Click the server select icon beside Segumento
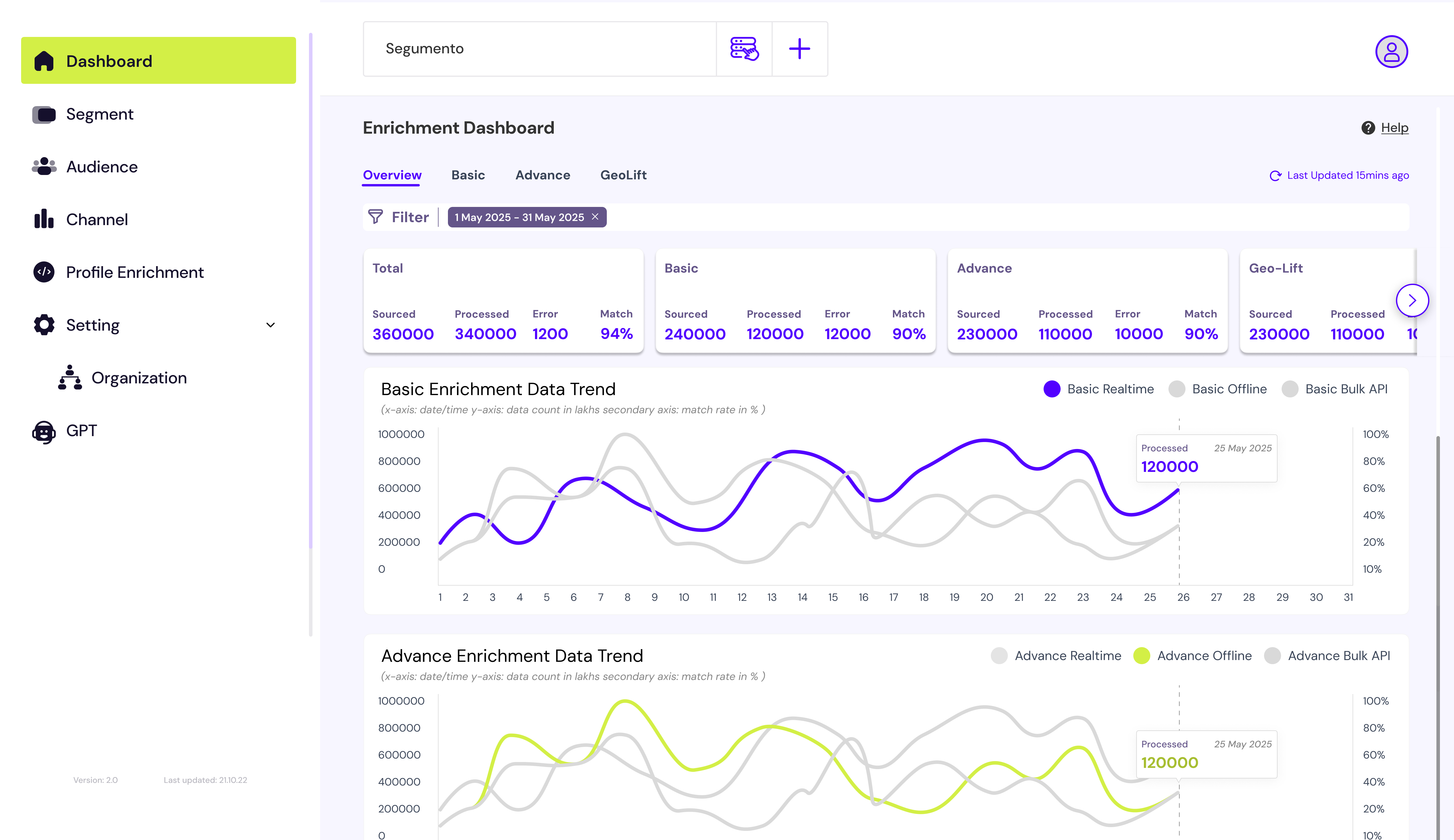This screenshot has width=1454, height=840. pos(744,49)
